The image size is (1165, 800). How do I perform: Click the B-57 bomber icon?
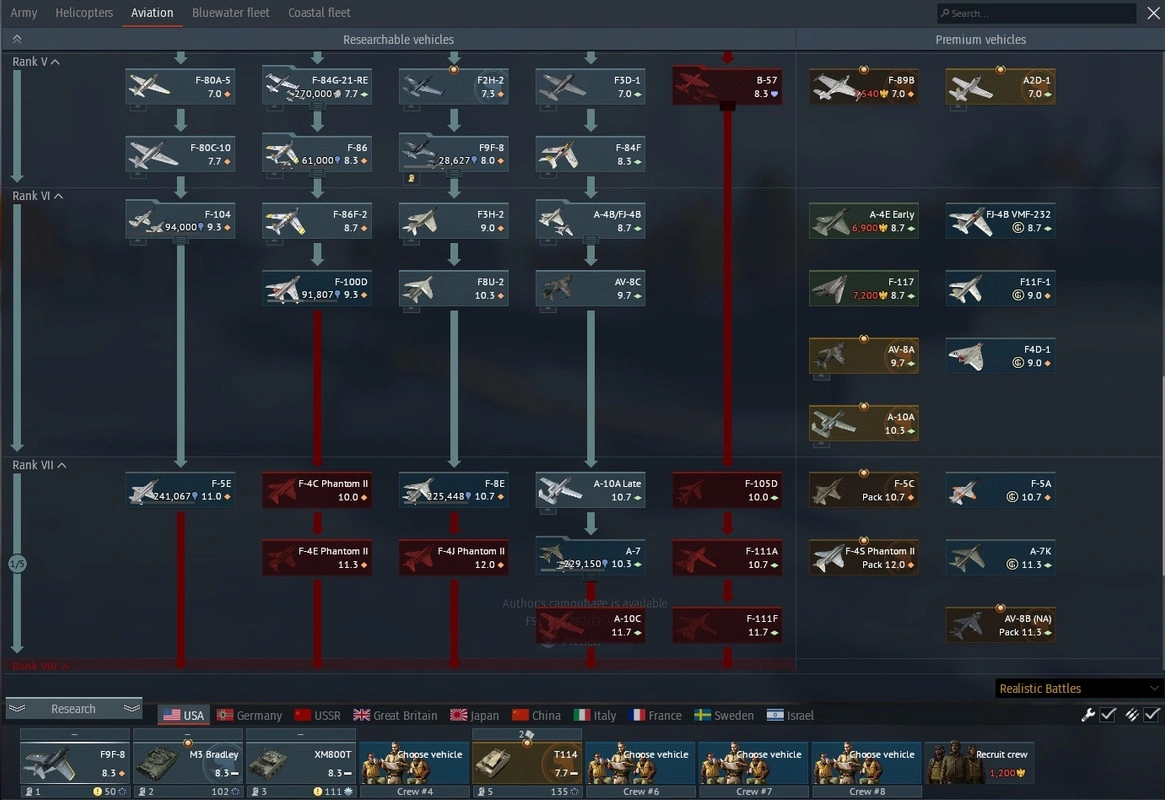[726, 86]
